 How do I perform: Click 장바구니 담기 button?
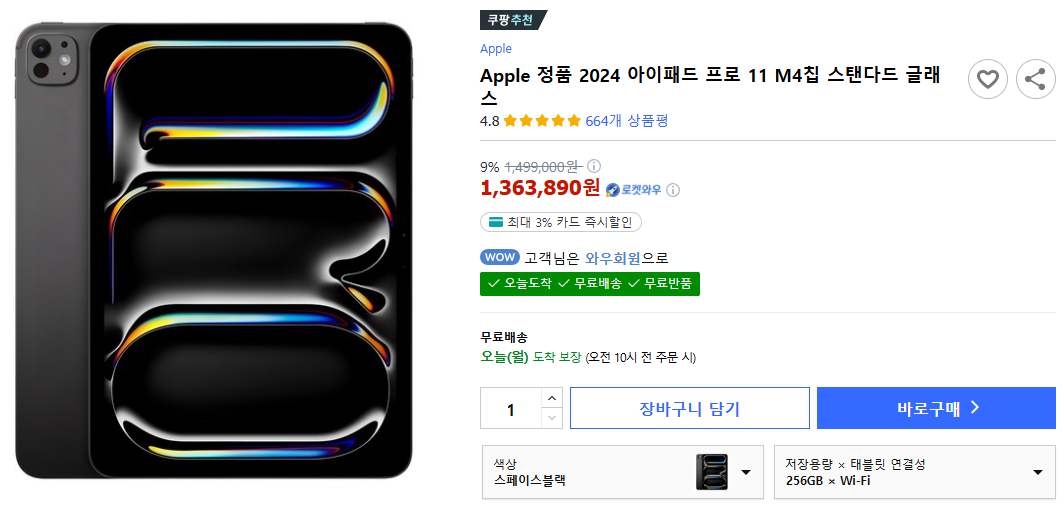pyautogui.click(x=689, y=408)
